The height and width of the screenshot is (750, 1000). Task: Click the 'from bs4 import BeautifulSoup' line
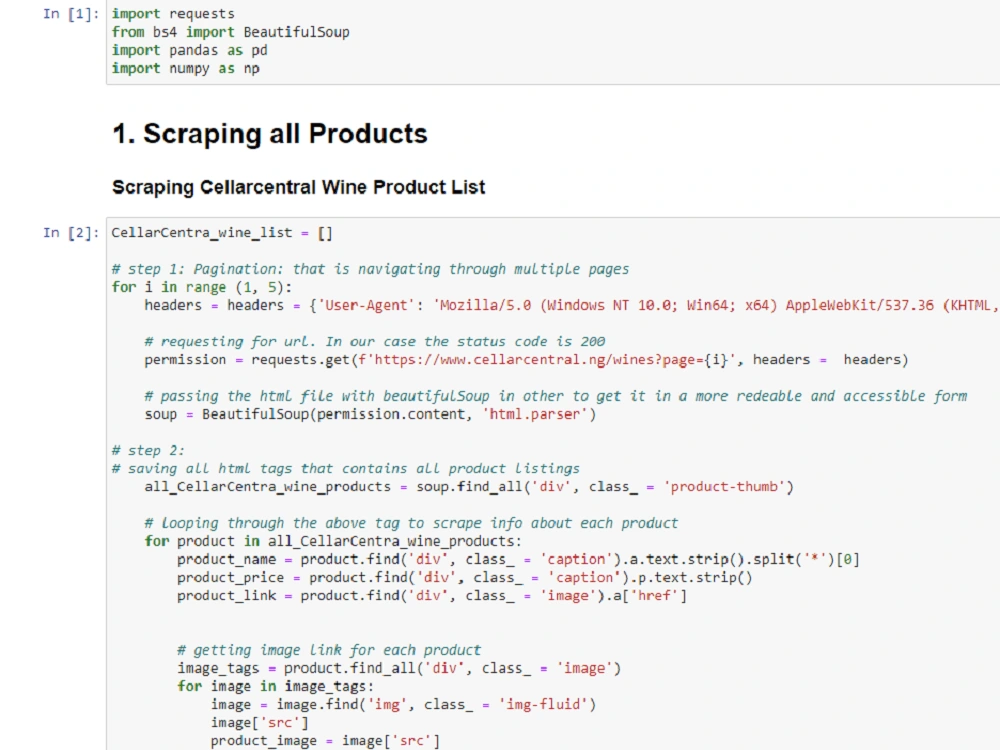click(x=230, y=32)
